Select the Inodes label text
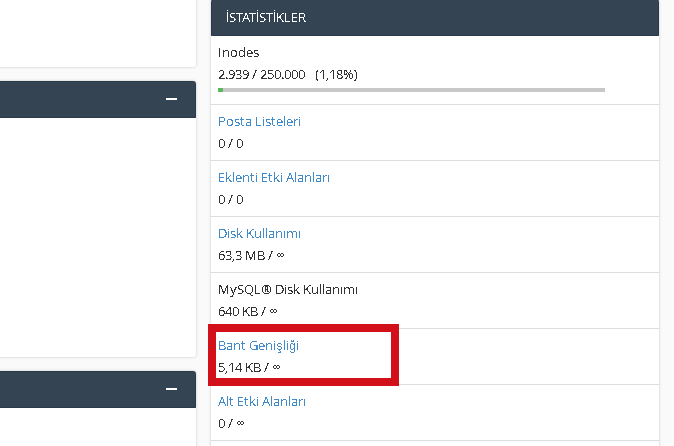 pos(239,52)
